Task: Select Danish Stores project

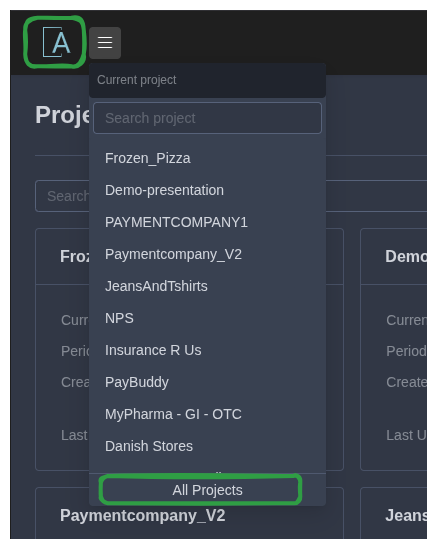Action: (x=207, y=446)
